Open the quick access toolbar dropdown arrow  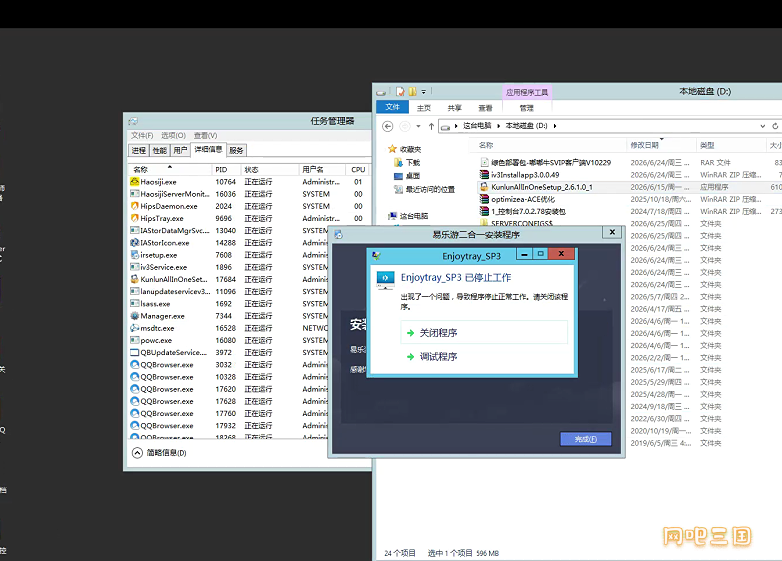[x=423, y=92]
